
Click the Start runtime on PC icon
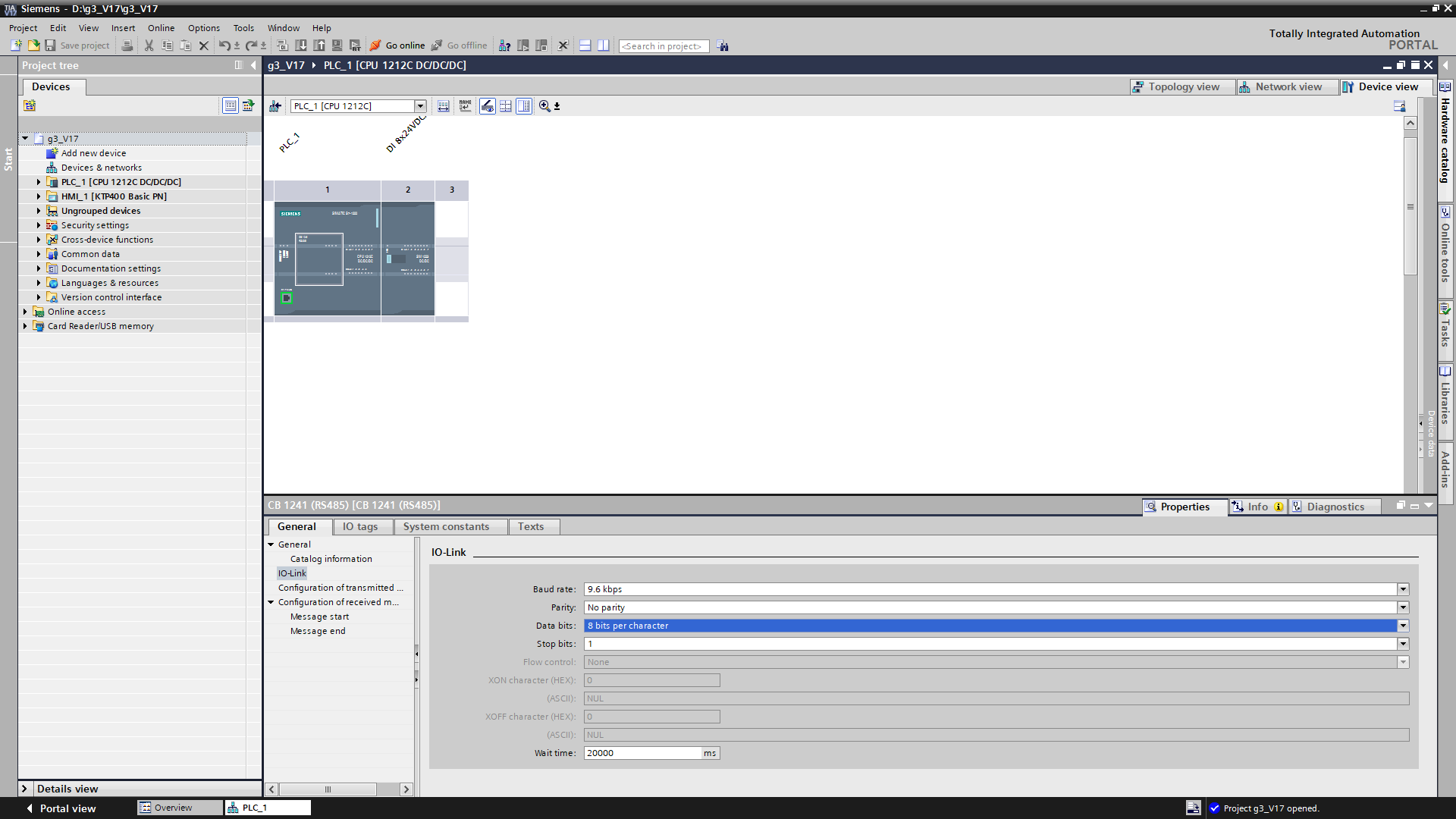click(355, 45)
